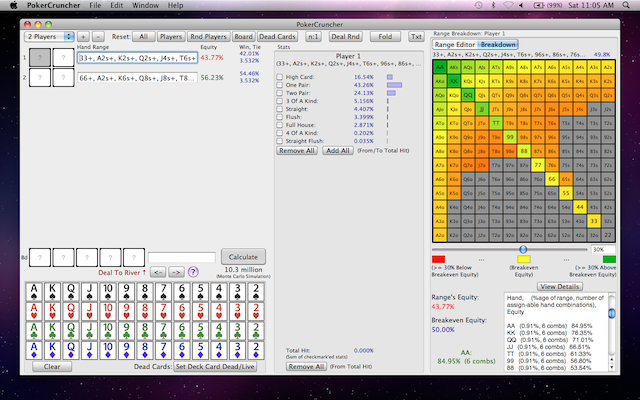Click Player 2's second hole card slot

coord(63,77)
